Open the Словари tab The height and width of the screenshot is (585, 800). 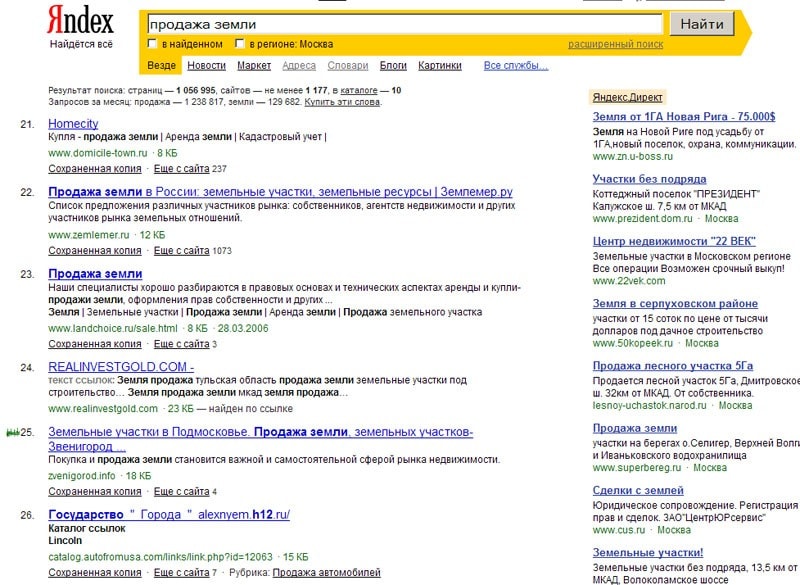tap(347, 65)
